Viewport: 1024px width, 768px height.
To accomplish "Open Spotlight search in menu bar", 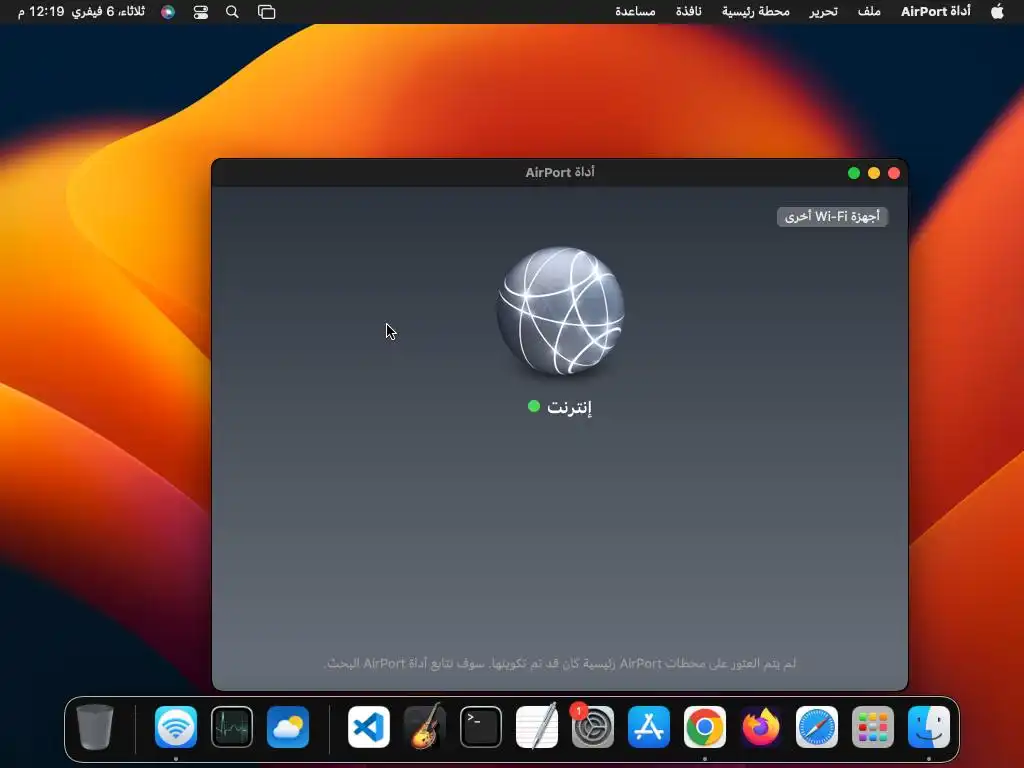I will (232, 12).
